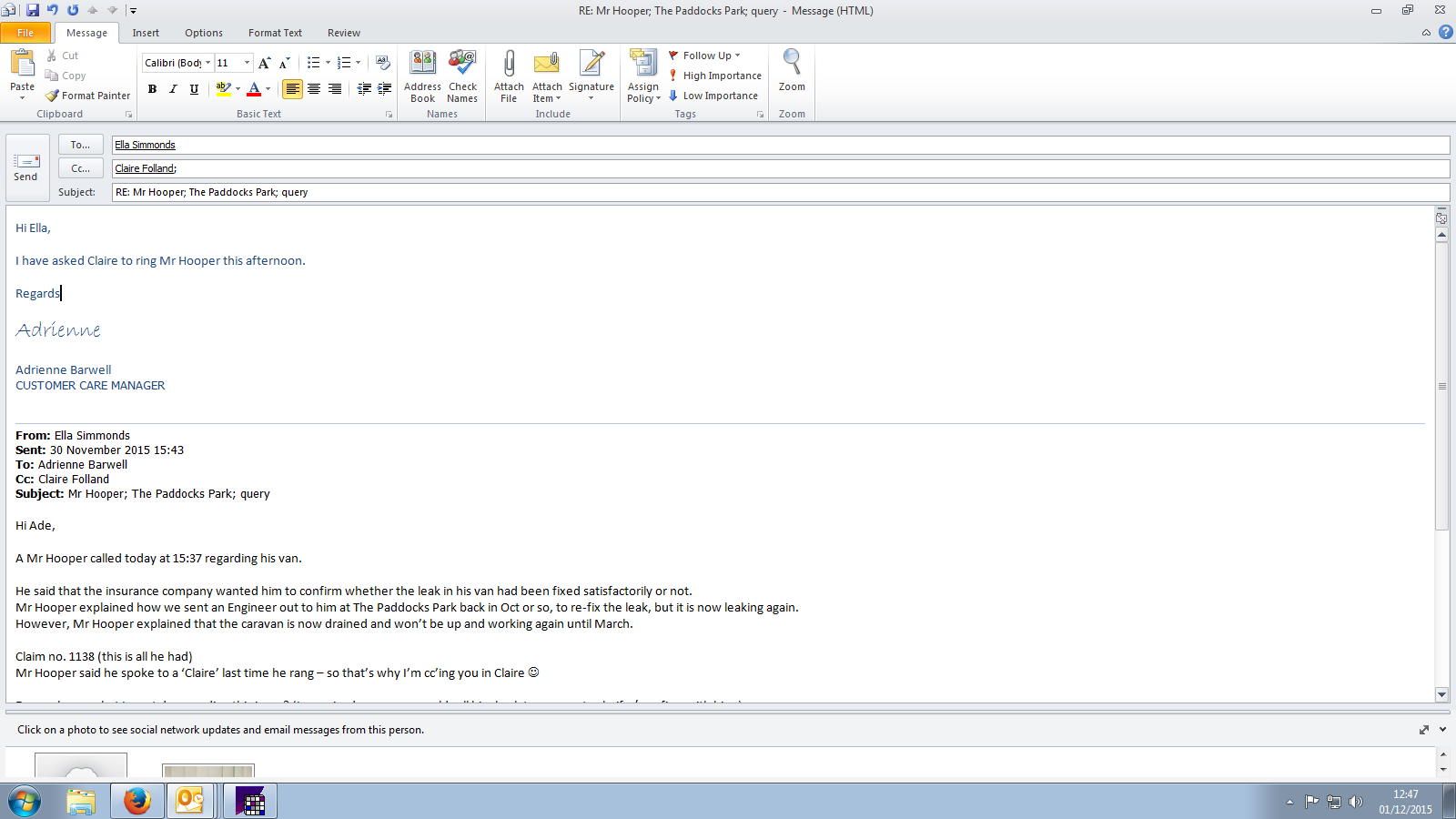The height and width of the screenshot is (819, 1456).
Task: Shrink the font size
Action: pyautogui.click(x=284, y=63)
